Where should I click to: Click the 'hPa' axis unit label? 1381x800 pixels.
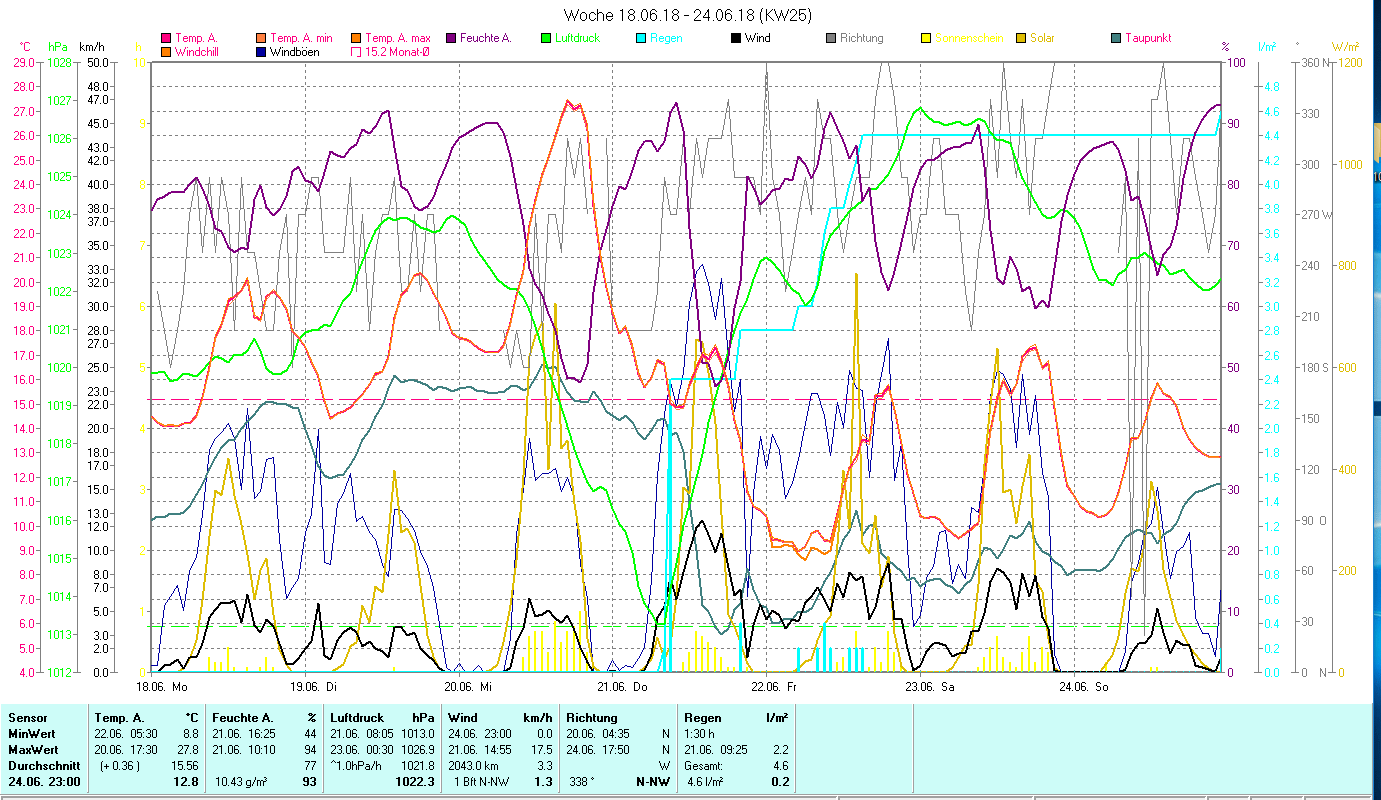pos(57,47)
